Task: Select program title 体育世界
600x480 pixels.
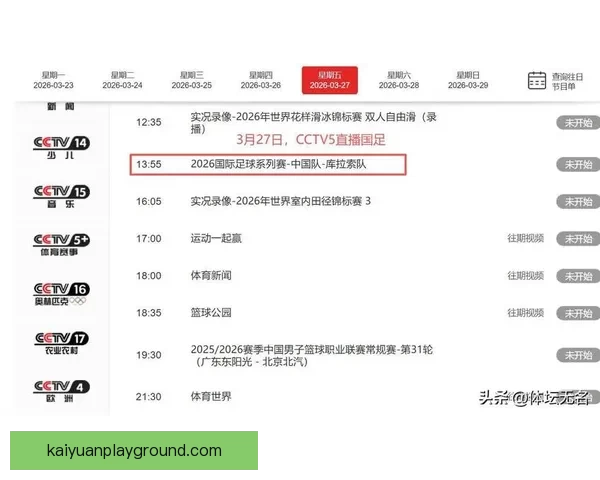Action: [211, 396]
